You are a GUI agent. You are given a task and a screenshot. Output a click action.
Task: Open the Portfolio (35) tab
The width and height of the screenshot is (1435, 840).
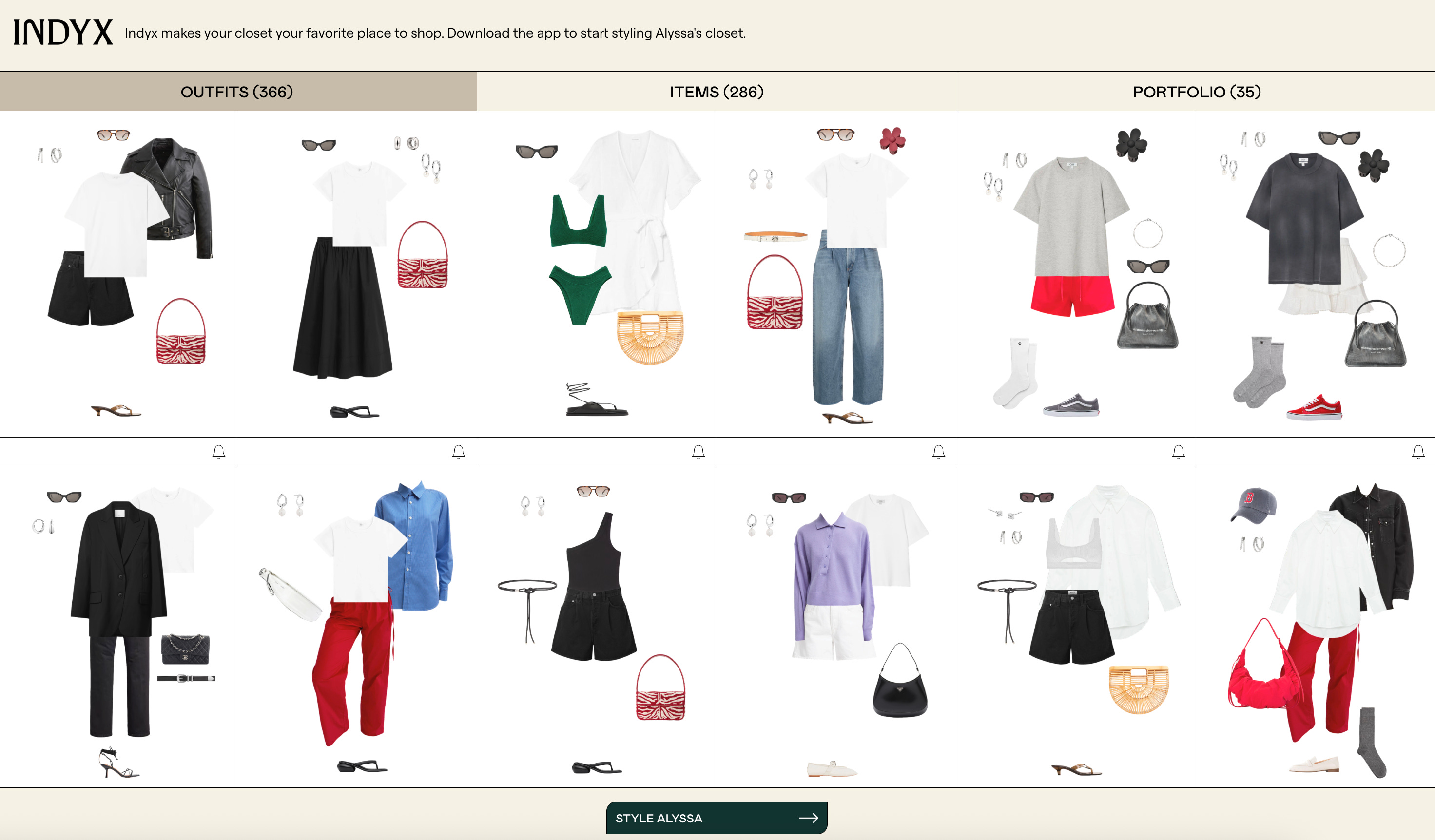click(x=1197, y=92)
